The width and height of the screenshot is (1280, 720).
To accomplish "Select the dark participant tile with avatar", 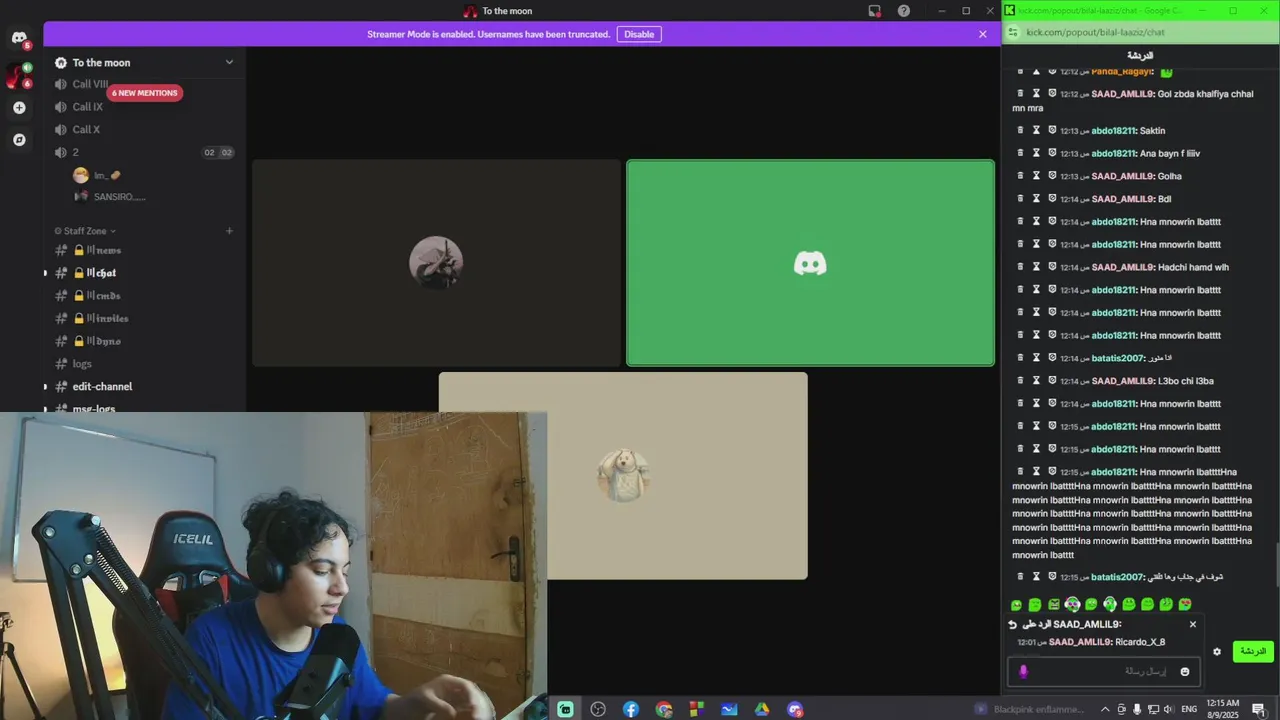I will click(x=436, y=263).
